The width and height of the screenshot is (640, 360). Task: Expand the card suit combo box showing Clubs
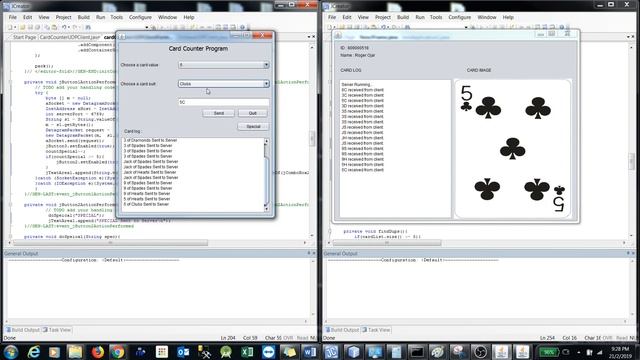pyautogui.click(x=266, y=84)
